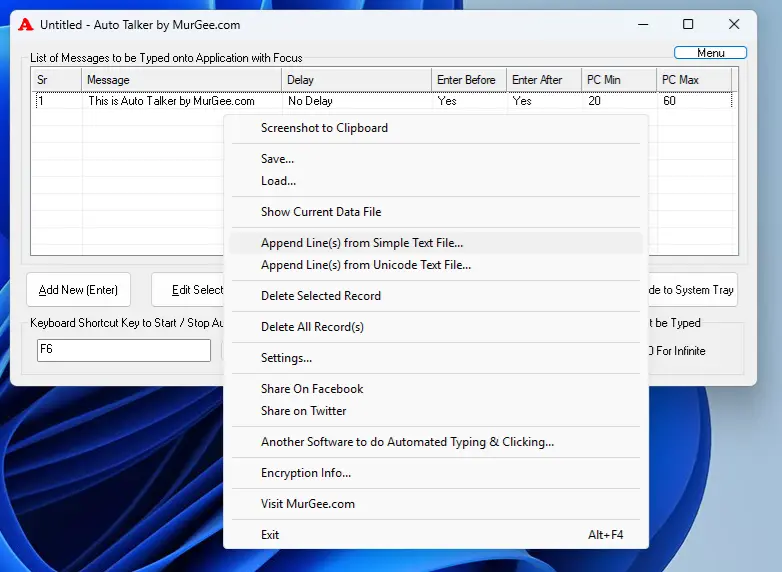The height and width of the screenshot is (572, 782).
Task: Open Encryption Info...
Action: point(436,473)
